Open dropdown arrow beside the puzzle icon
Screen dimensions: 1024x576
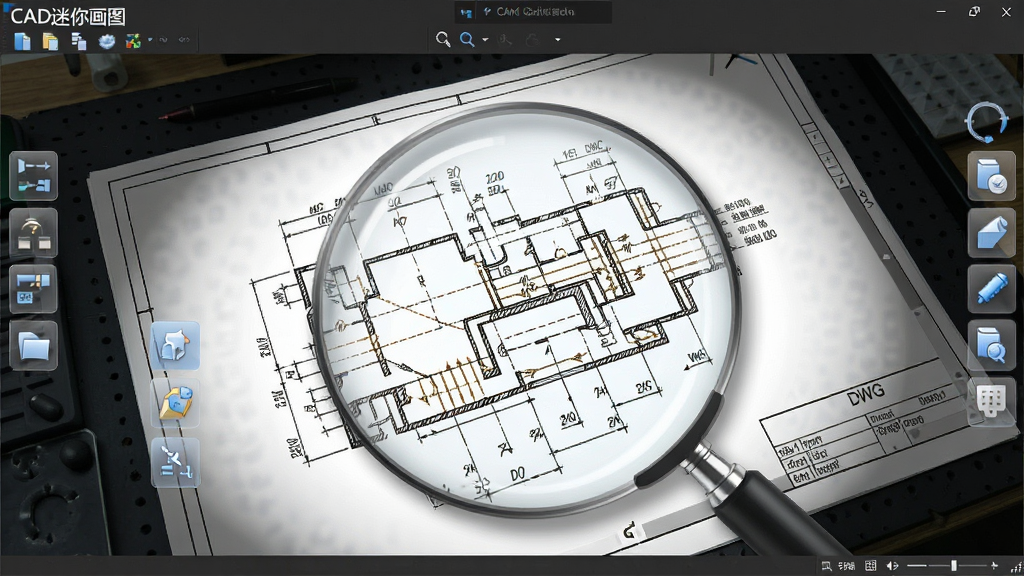click(x=150, y=40)
